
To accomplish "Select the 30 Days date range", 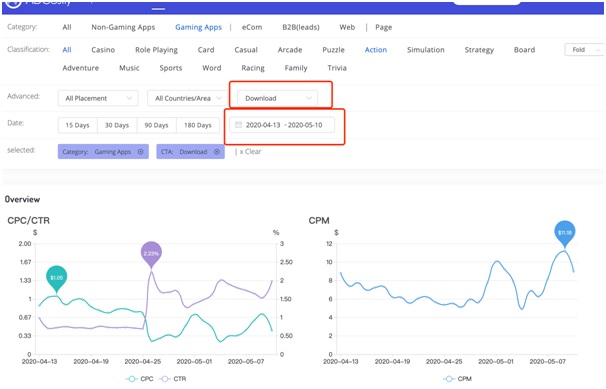I will [x=117, y=125].
